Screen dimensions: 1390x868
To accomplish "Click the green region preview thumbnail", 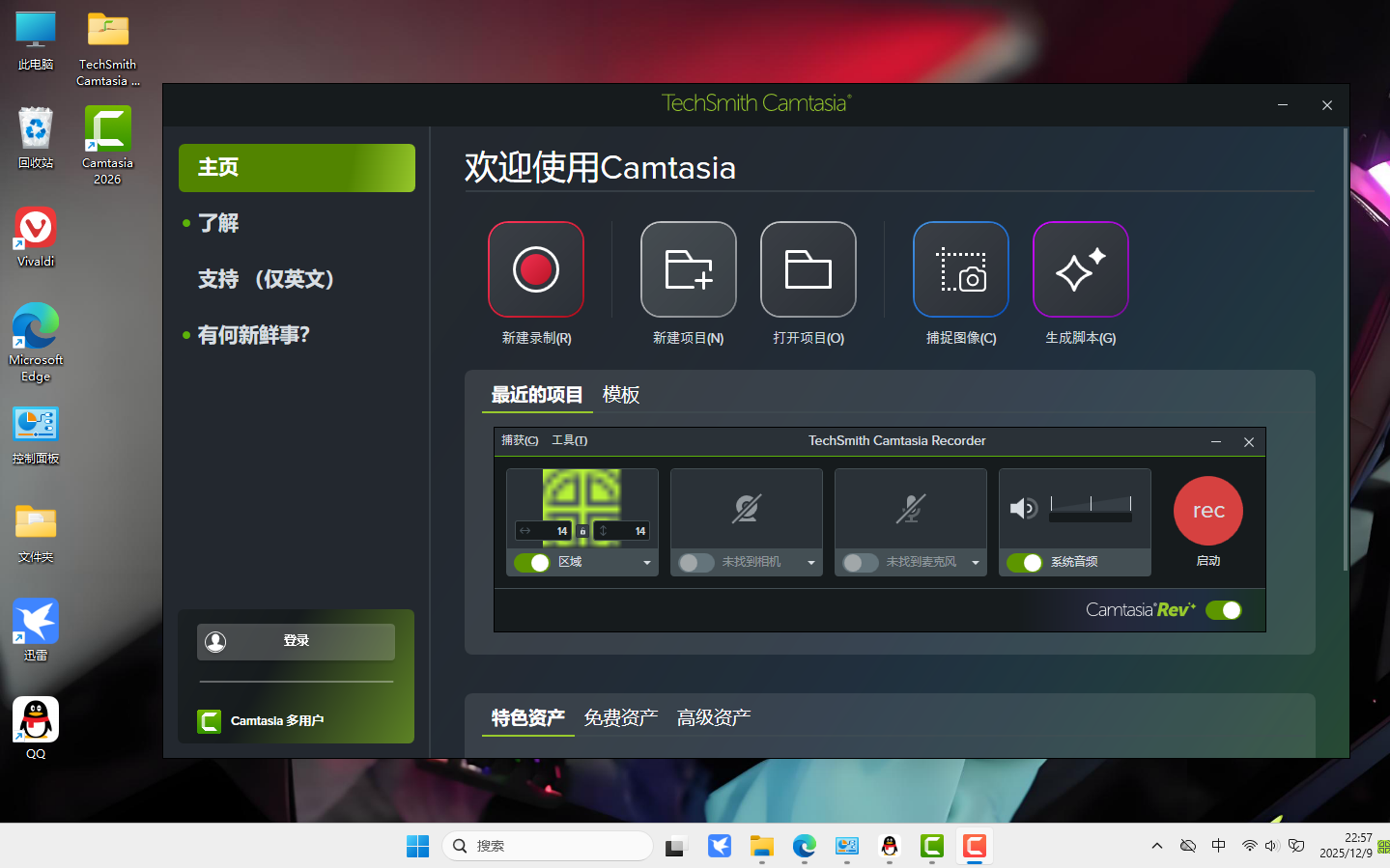I will (582, 506).
